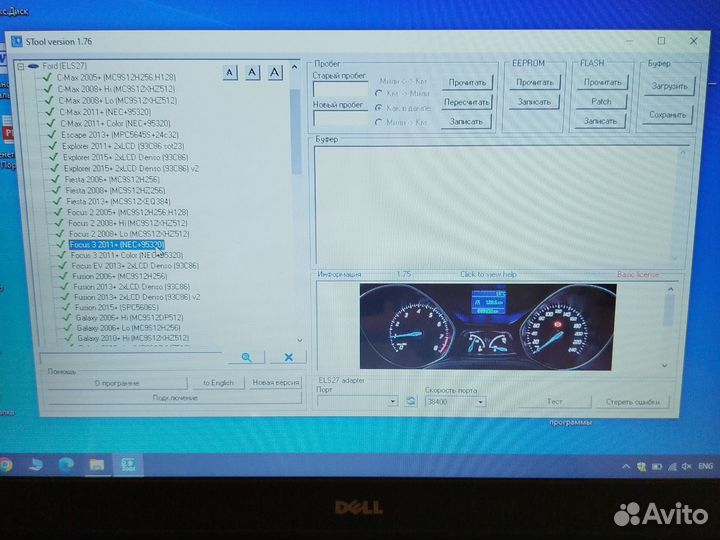
Task: Click the Стереть ошибки button
Action: click(633, 402)
